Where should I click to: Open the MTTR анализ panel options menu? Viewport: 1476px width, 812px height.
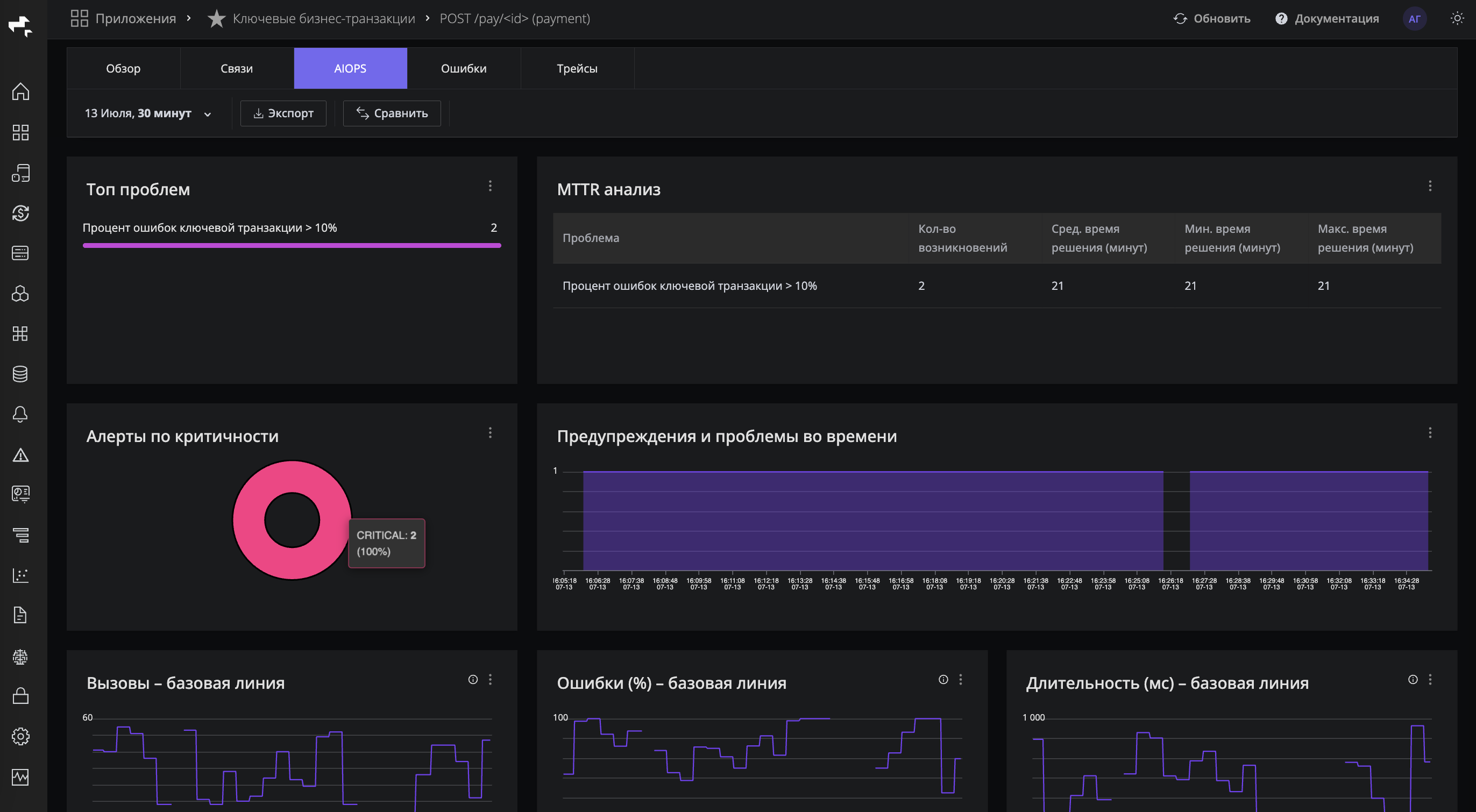(x=1430, y=186)
